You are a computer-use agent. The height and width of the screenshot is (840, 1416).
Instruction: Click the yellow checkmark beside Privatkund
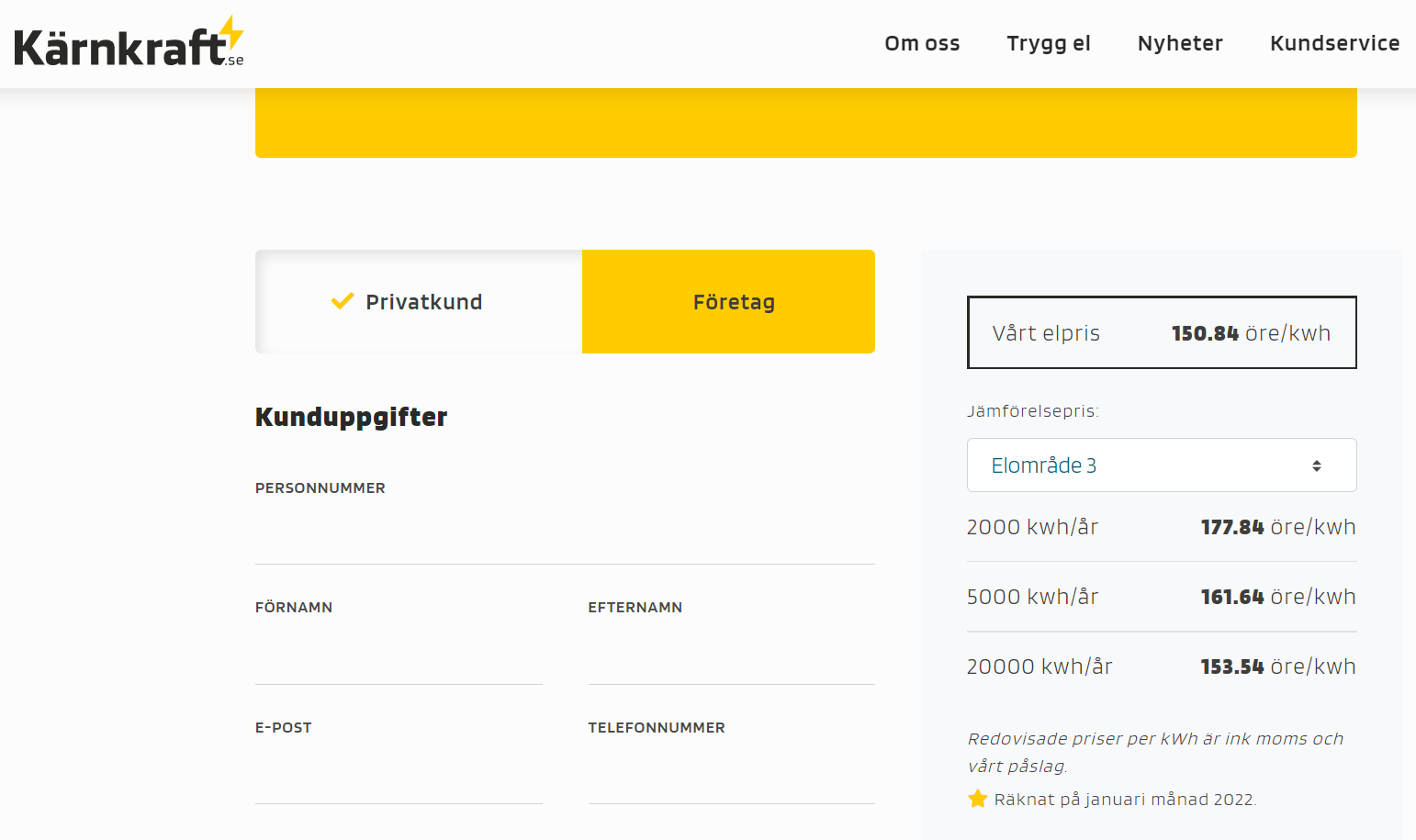point(343,301)
